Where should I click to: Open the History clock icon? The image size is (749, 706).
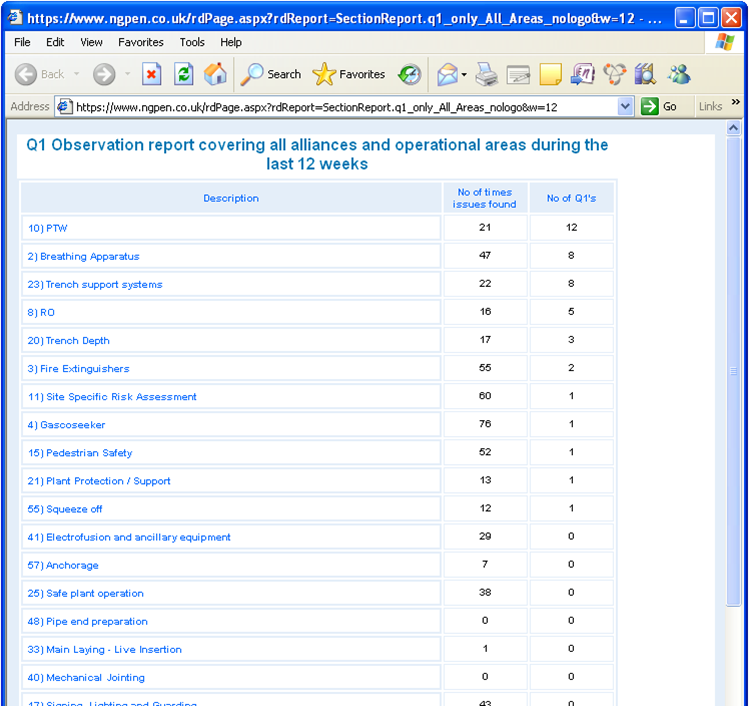pyautogui.click(x=409, y=75)
